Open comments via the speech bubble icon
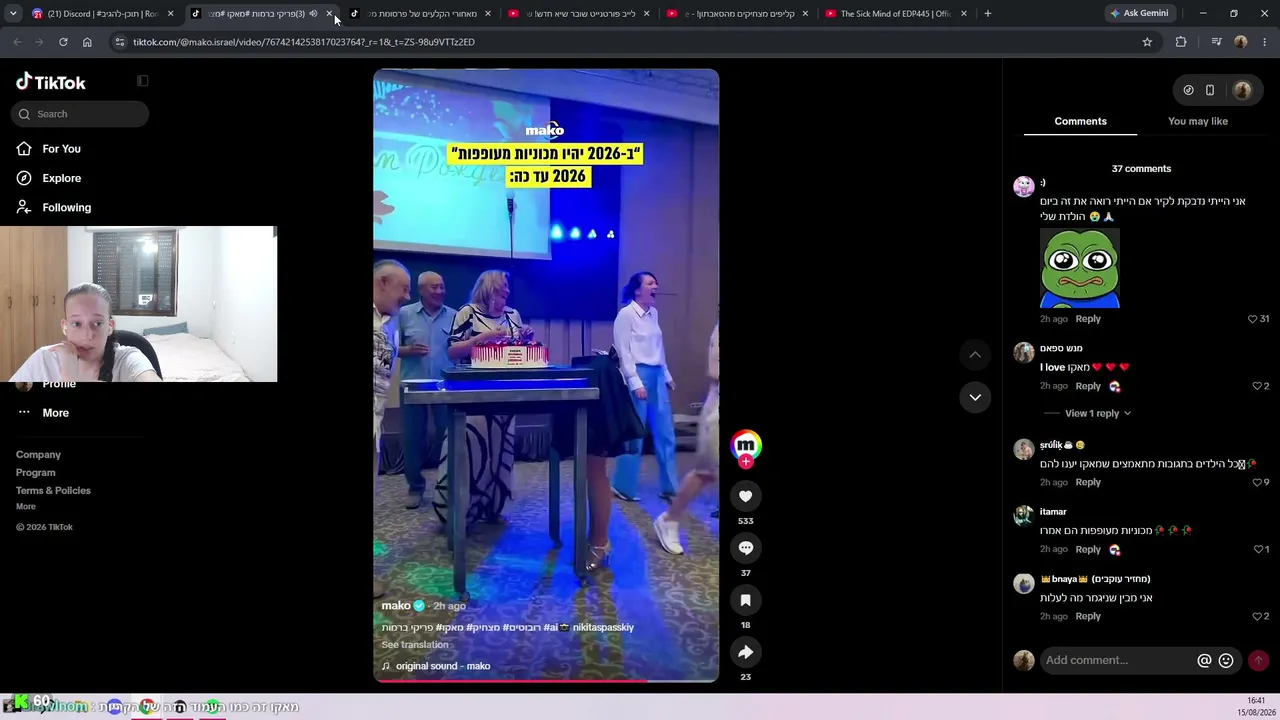 click(746, 548)
